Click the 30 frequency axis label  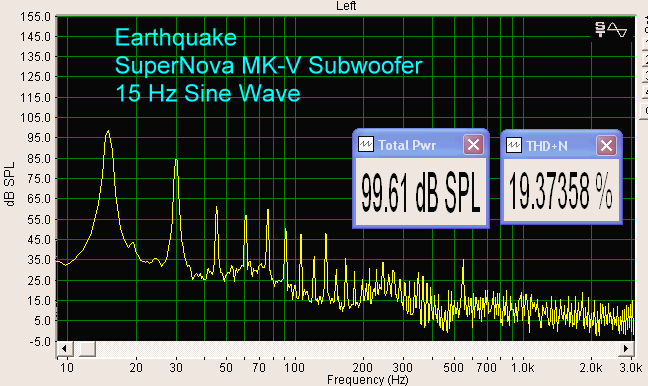[x=176, y=367]
